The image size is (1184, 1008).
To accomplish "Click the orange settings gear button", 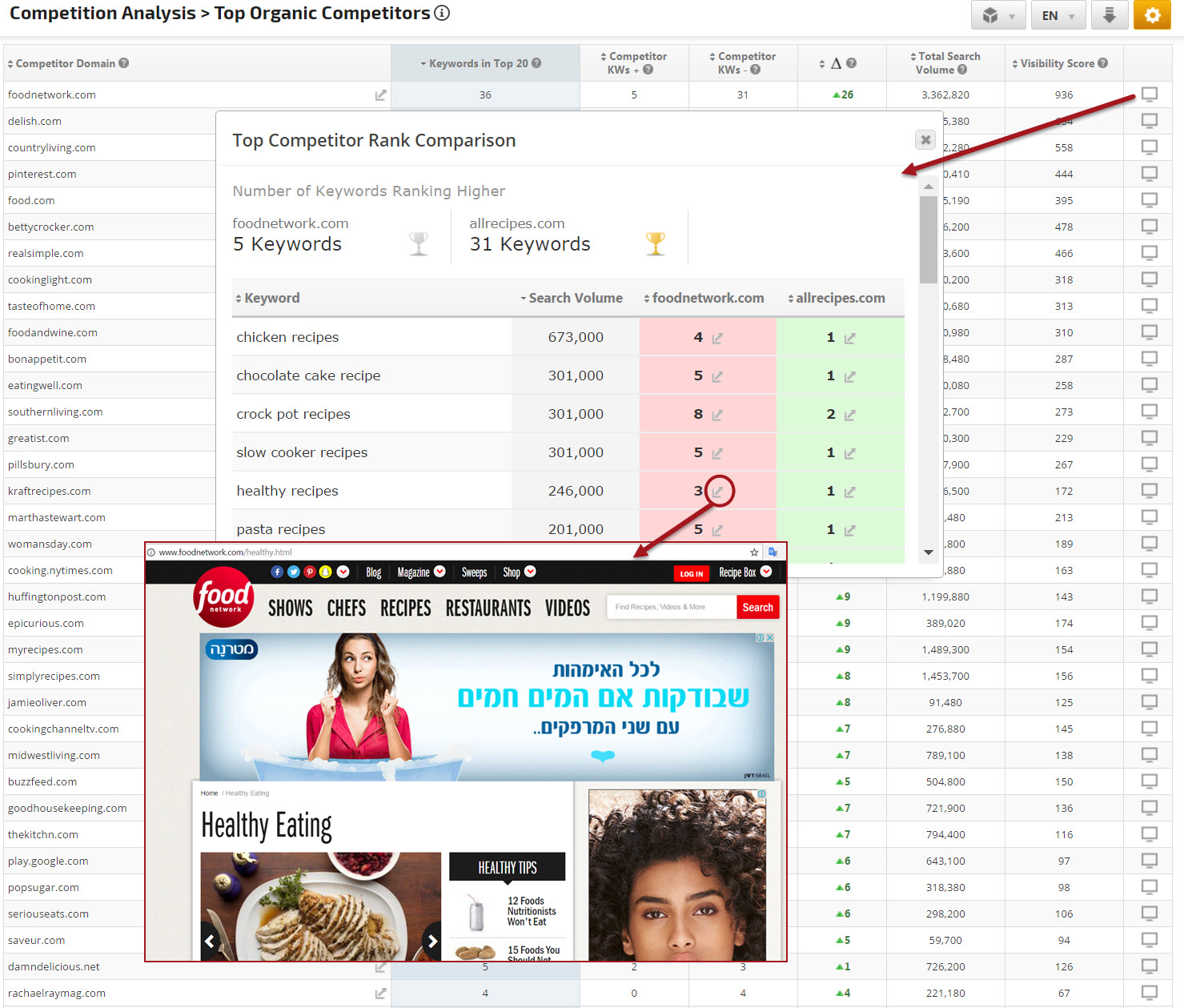I will pyautogui.click(x=1152, y=15).
